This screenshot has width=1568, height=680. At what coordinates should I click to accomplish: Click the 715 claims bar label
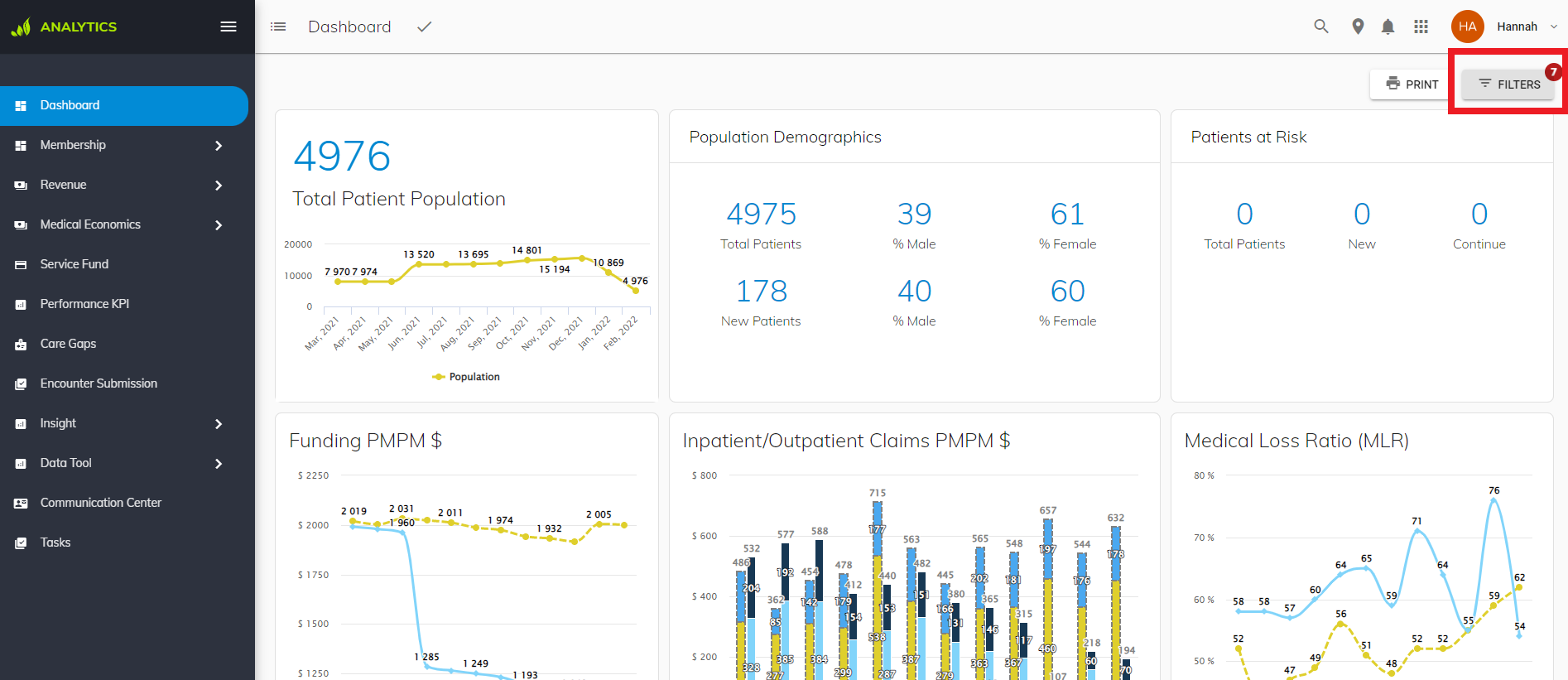[x=878, y=493]
